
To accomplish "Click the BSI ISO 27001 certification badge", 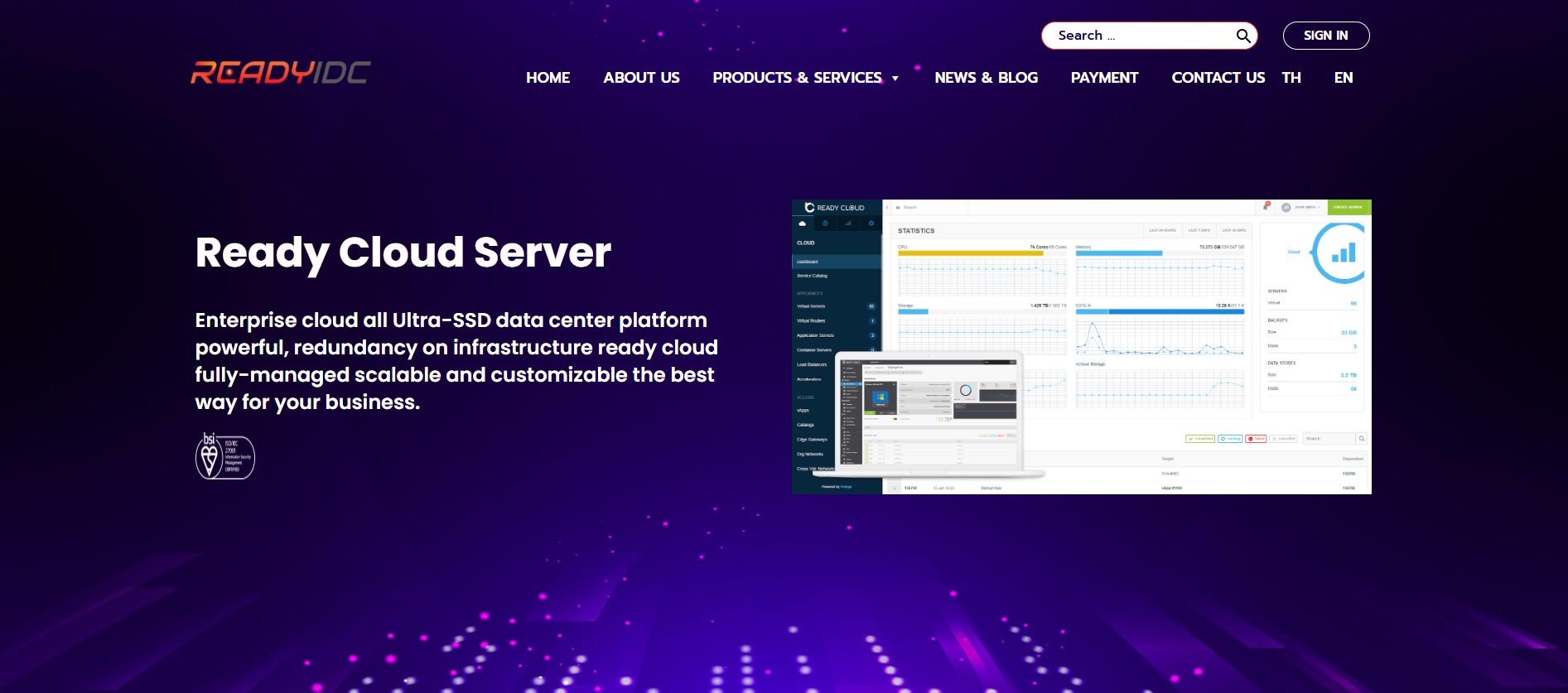I will (224, 456).
